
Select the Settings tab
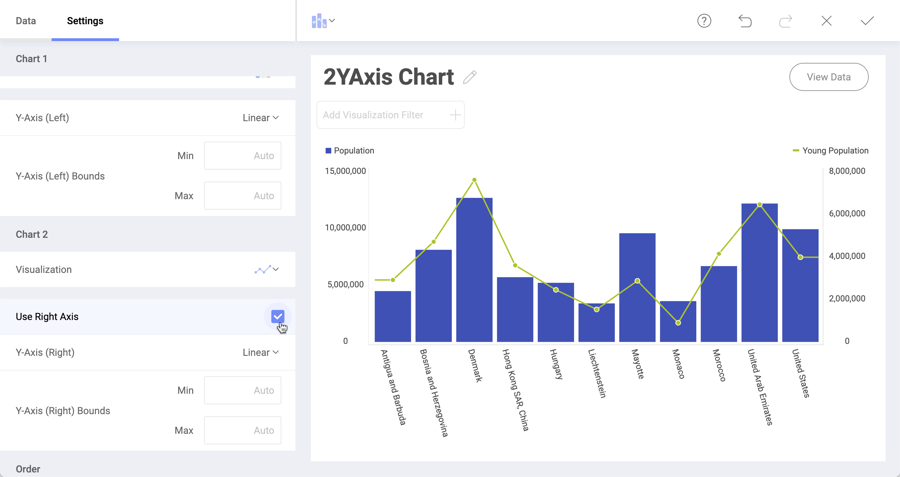click(85, 21)
